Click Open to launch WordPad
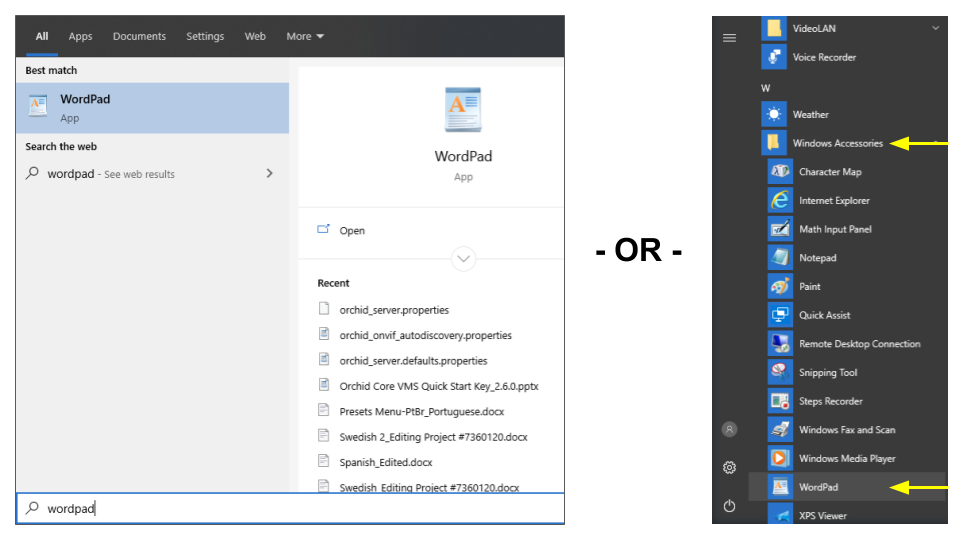960x540 pixels. pos(351,230)
